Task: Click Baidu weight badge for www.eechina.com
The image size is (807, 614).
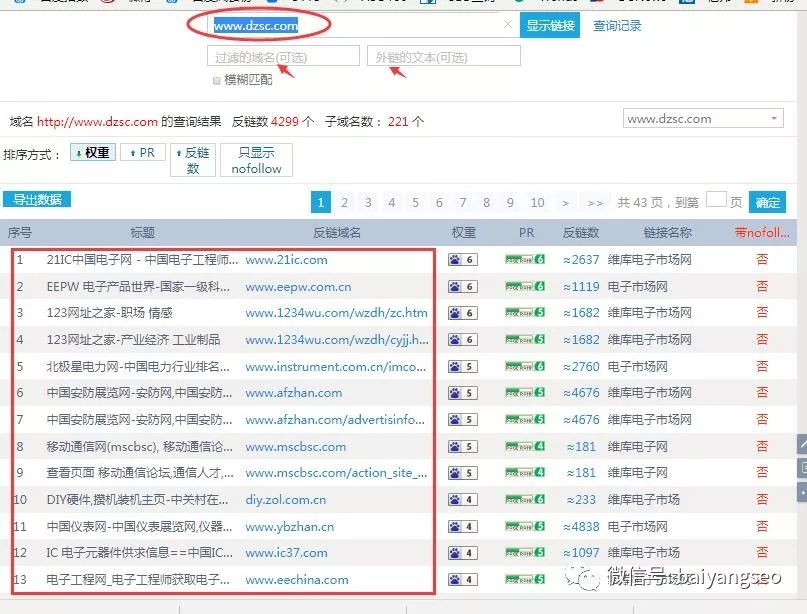Action: pos(463,580)
